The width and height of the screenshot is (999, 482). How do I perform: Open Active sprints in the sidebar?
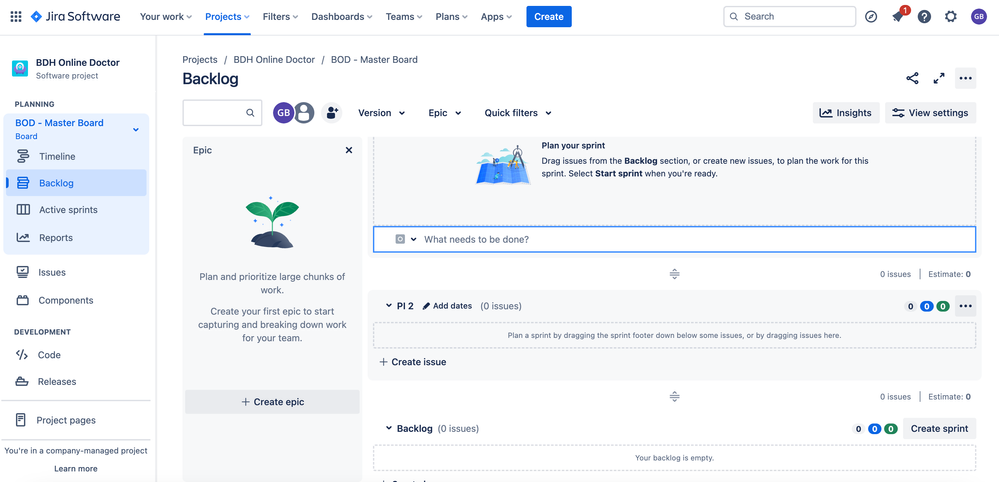(76, 209)
